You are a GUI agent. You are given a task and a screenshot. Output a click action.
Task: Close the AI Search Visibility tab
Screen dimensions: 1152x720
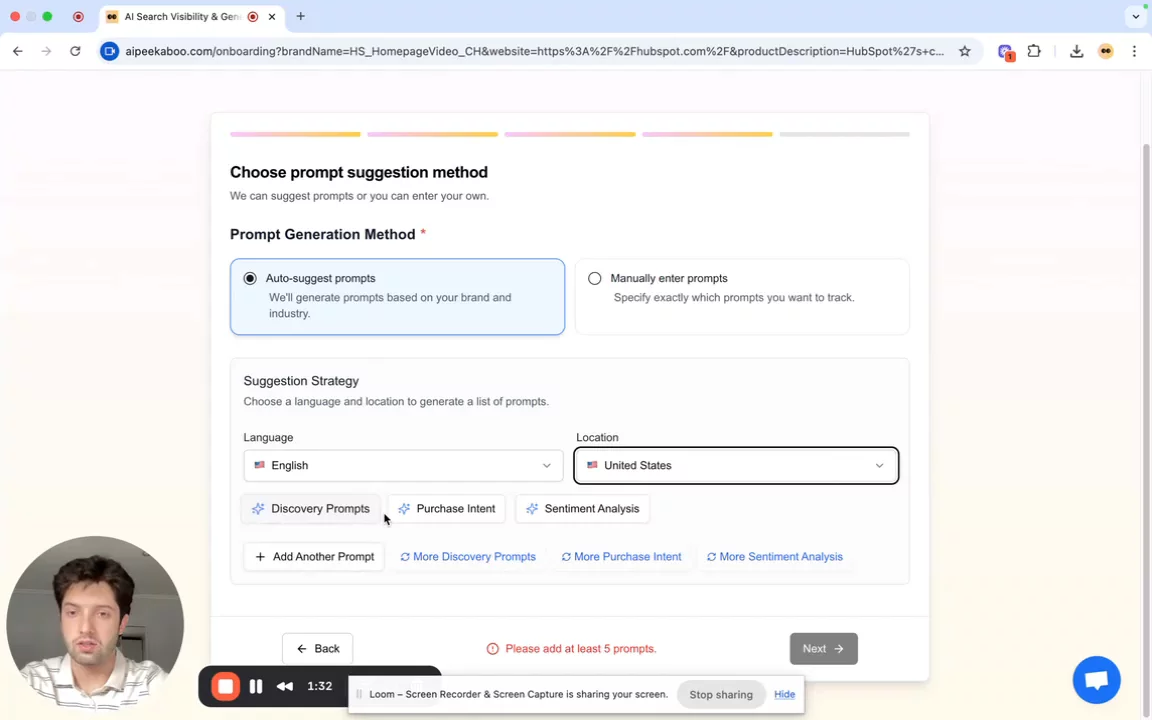[272, 16]
